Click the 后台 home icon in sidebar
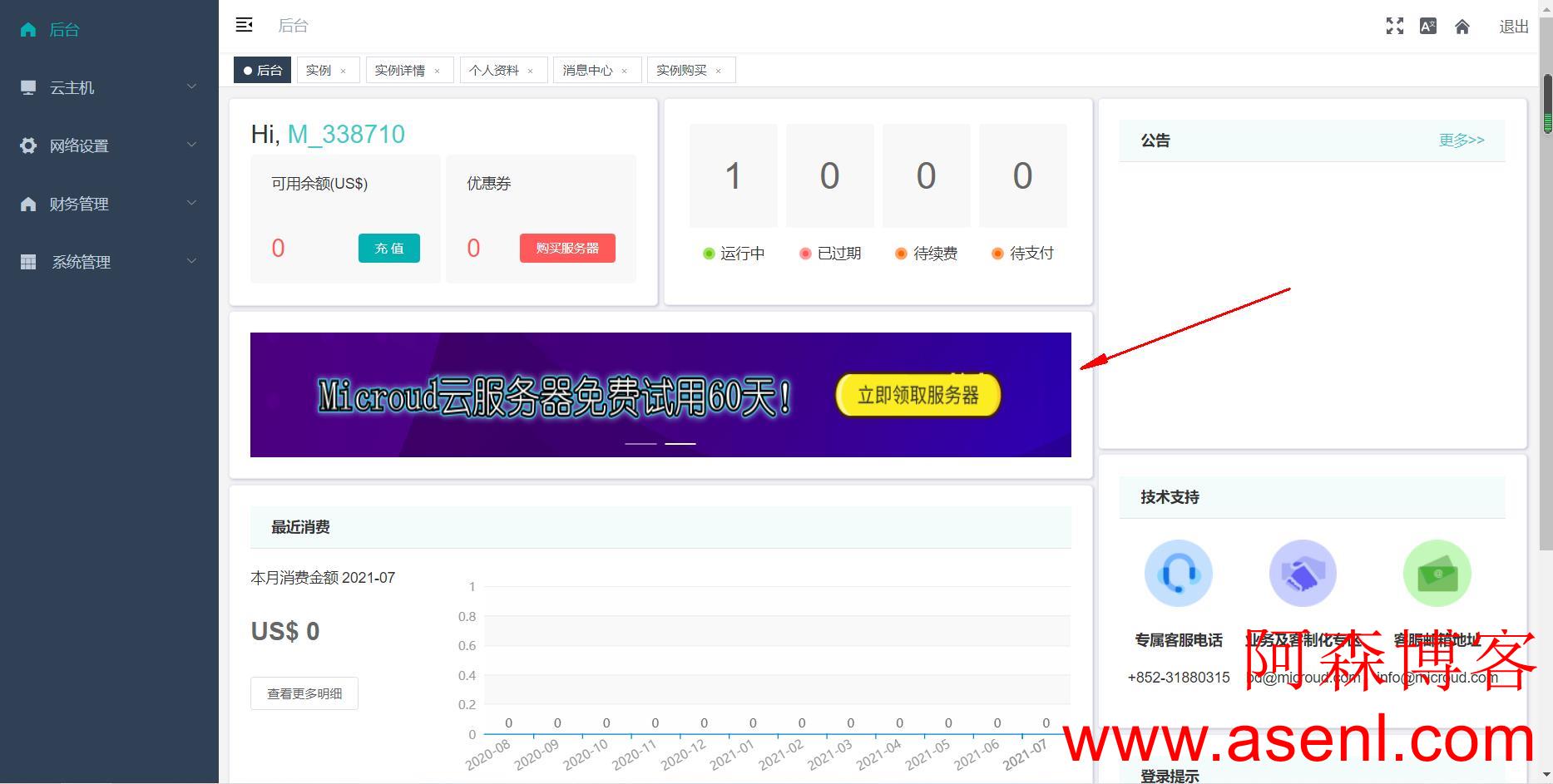Screen dimensions: 1553x784 click(x=28, y=30)
